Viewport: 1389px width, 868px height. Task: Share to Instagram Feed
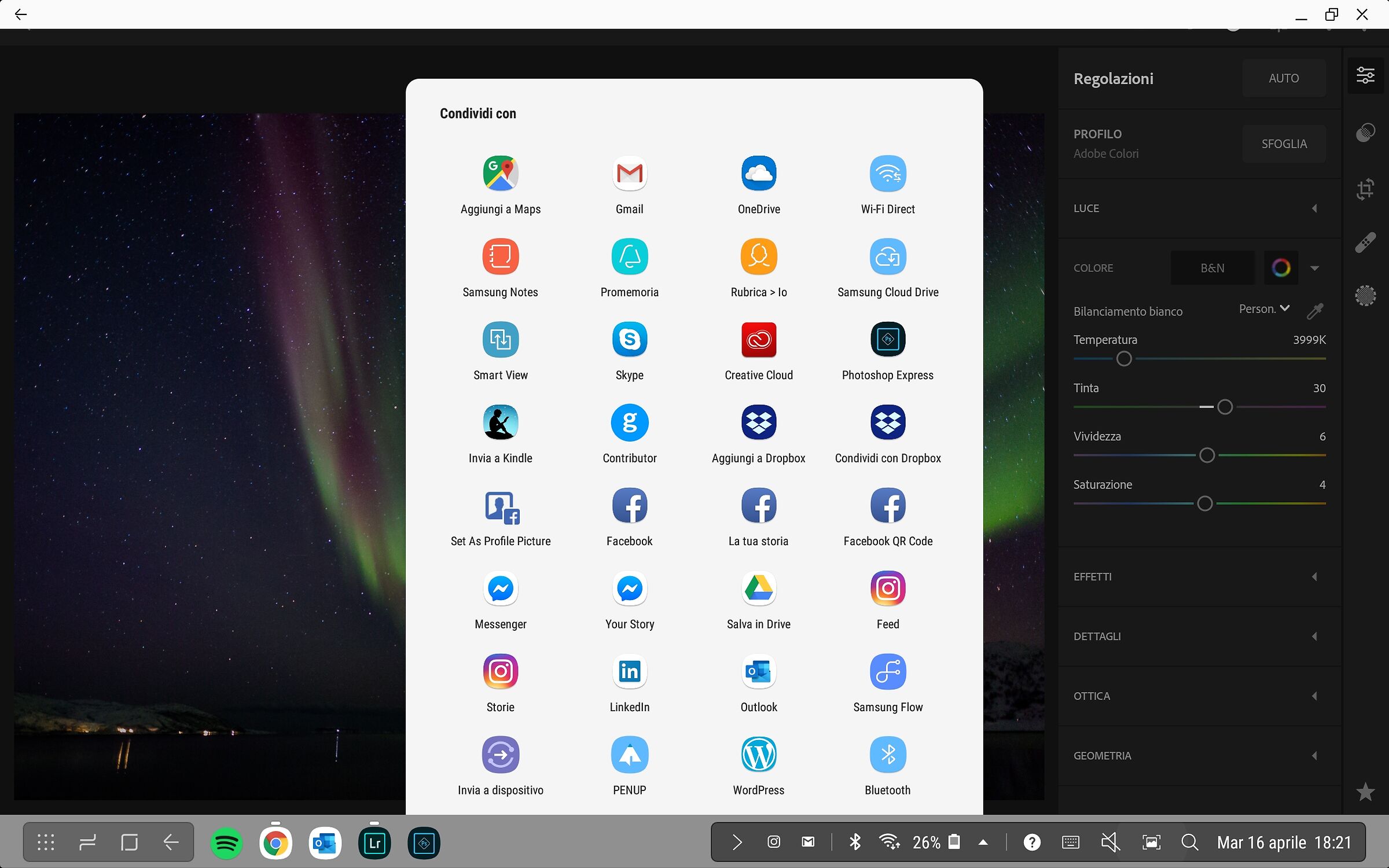tap(887, 589)
